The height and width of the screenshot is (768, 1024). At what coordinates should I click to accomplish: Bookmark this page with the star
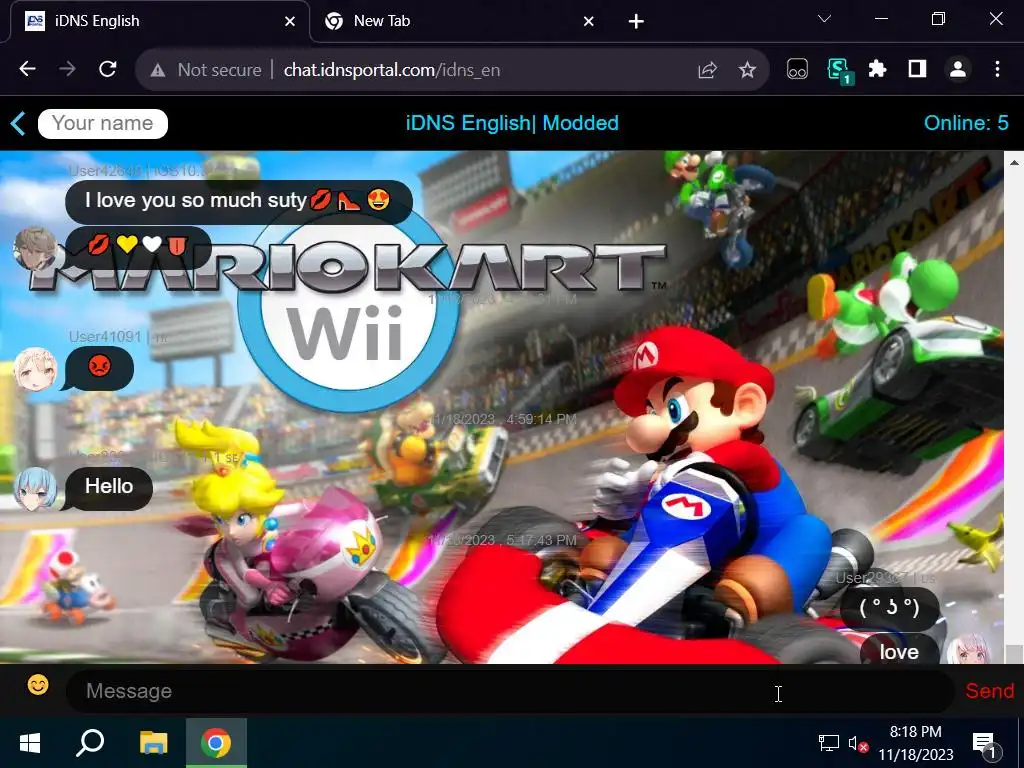click(747, 70)
